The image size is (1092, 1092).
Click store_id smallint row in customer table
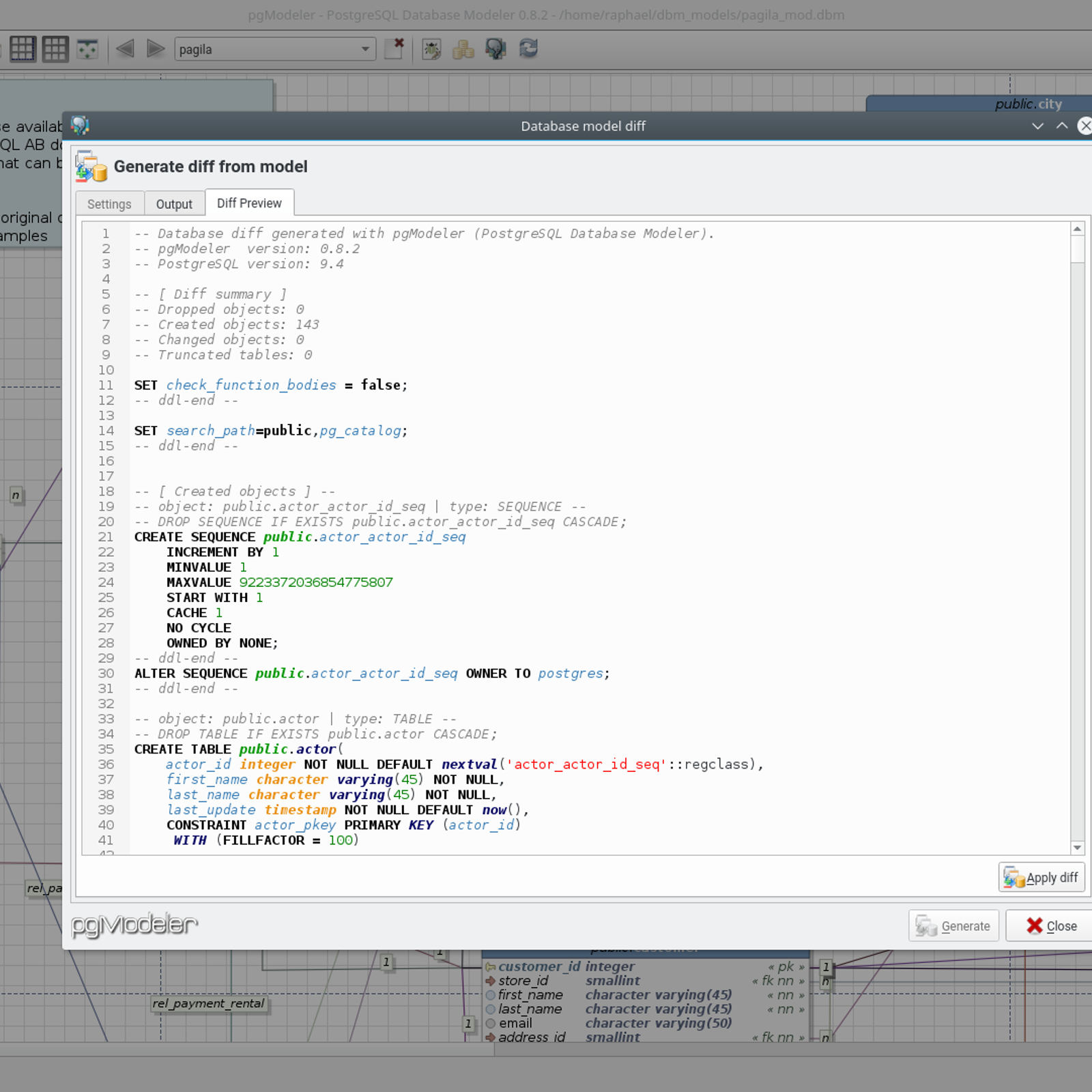point(646,981)
